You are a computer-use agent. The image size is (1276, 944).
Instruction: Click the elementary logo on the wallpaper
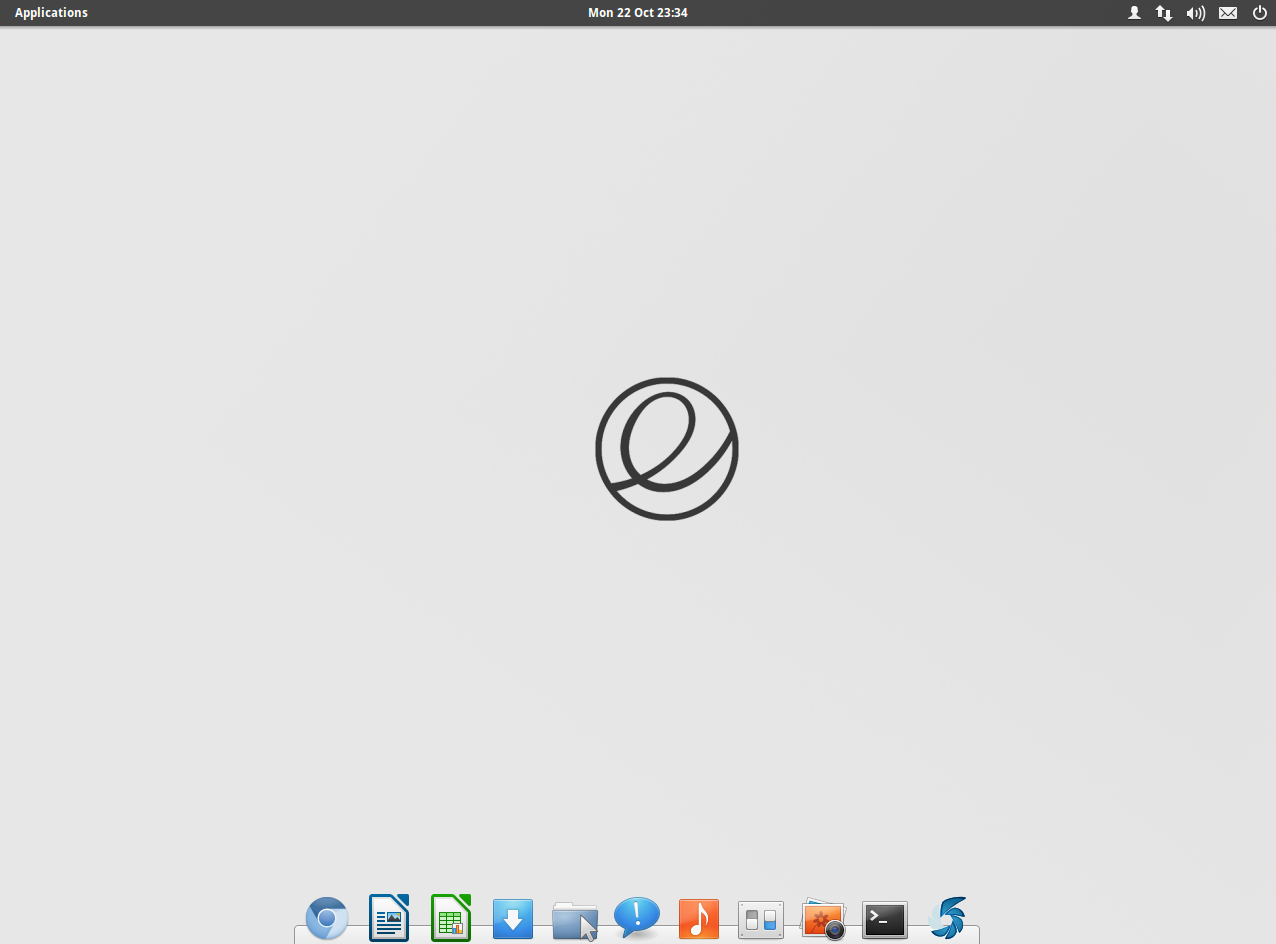(x=667, y=449)
